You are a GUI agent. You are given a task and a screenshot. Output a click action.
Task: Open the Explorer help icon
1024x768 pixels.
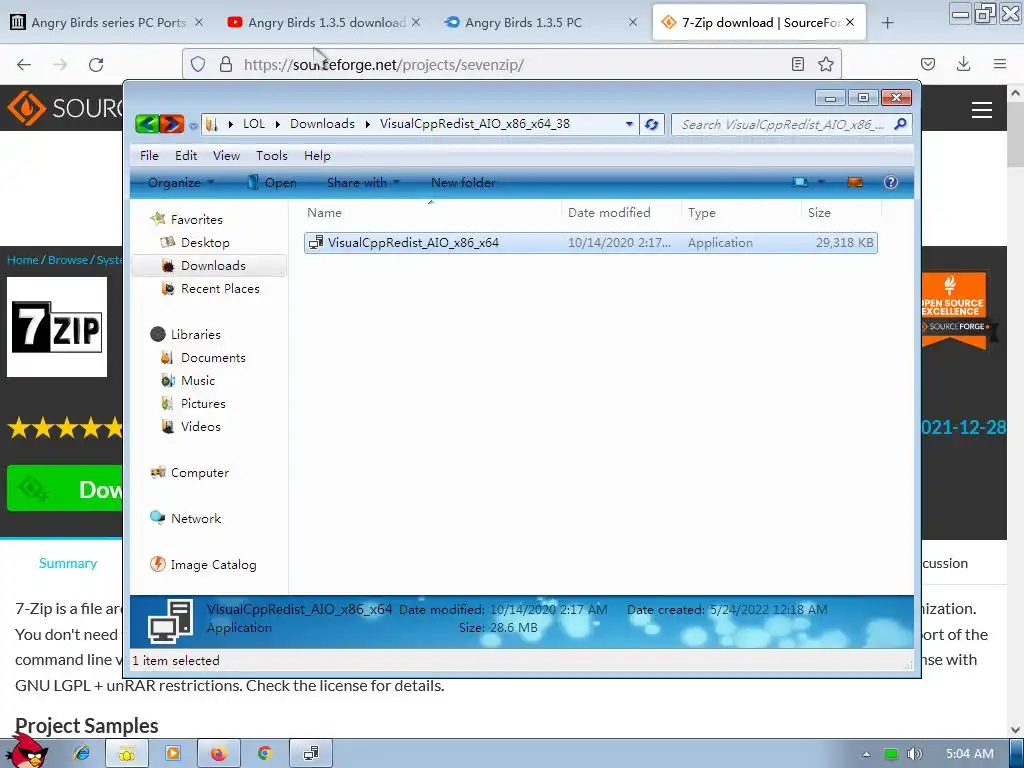click(x=891, y=182)
